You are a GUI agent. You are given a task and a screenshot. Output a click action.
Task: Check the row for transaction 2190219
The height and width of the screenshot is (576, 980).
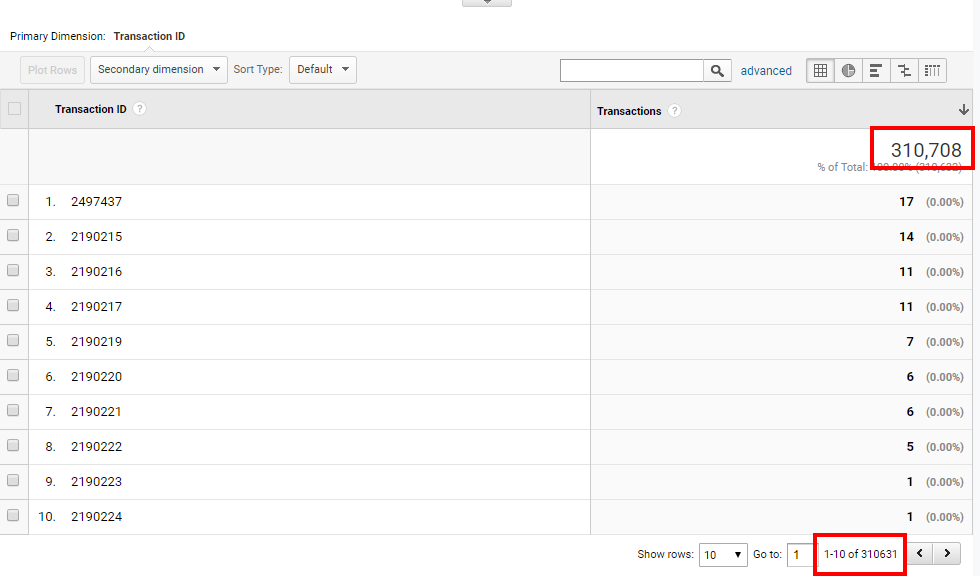pos(13,340)
